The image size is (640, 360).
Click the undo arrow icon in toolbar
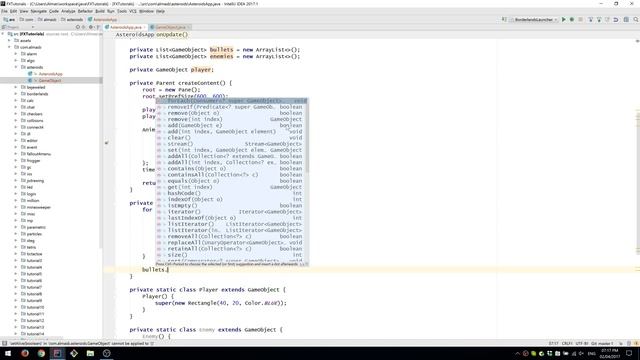[x=616, y=19]
